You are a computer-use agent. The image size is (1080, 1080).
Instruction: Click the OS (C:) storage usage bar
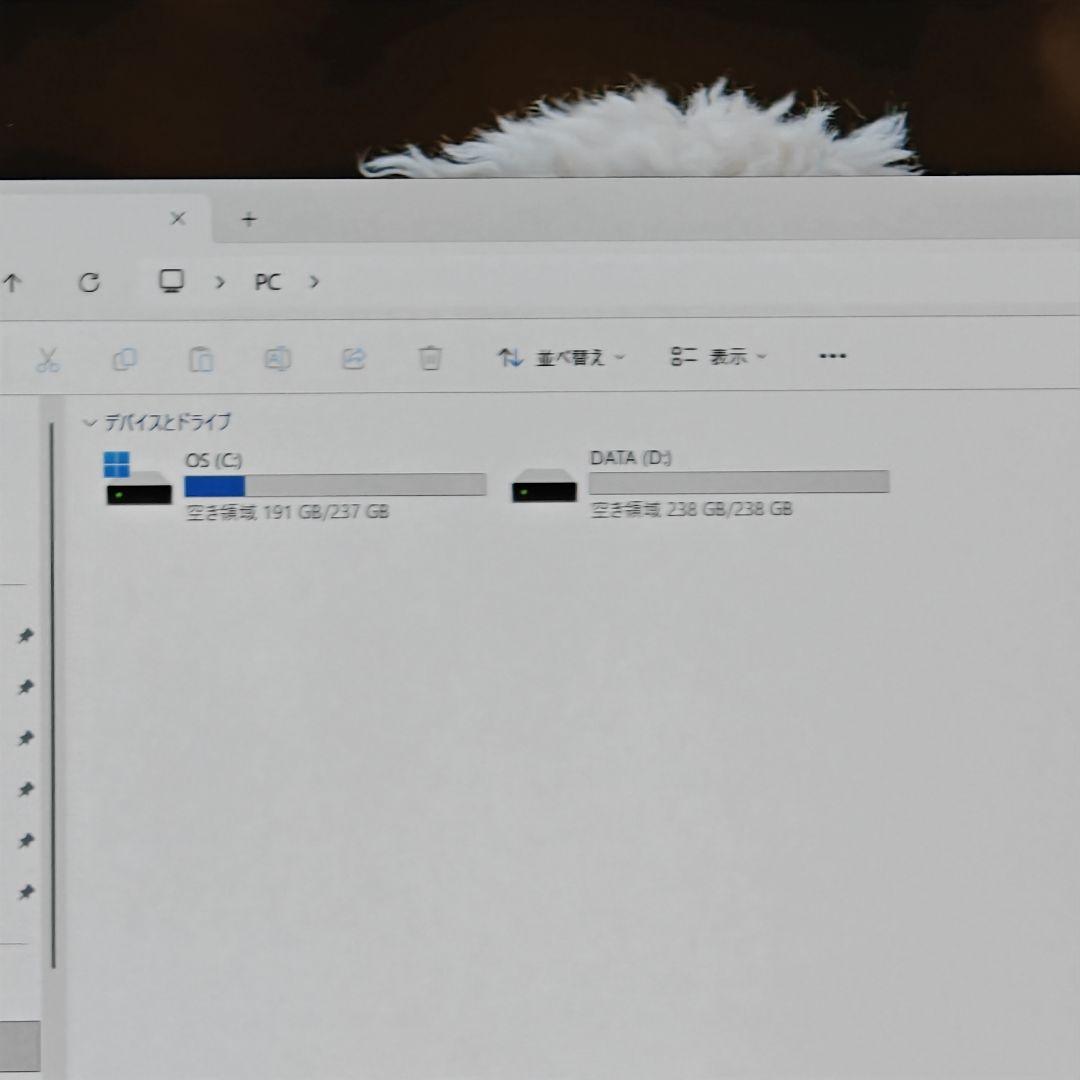click(x=335, y=486)
